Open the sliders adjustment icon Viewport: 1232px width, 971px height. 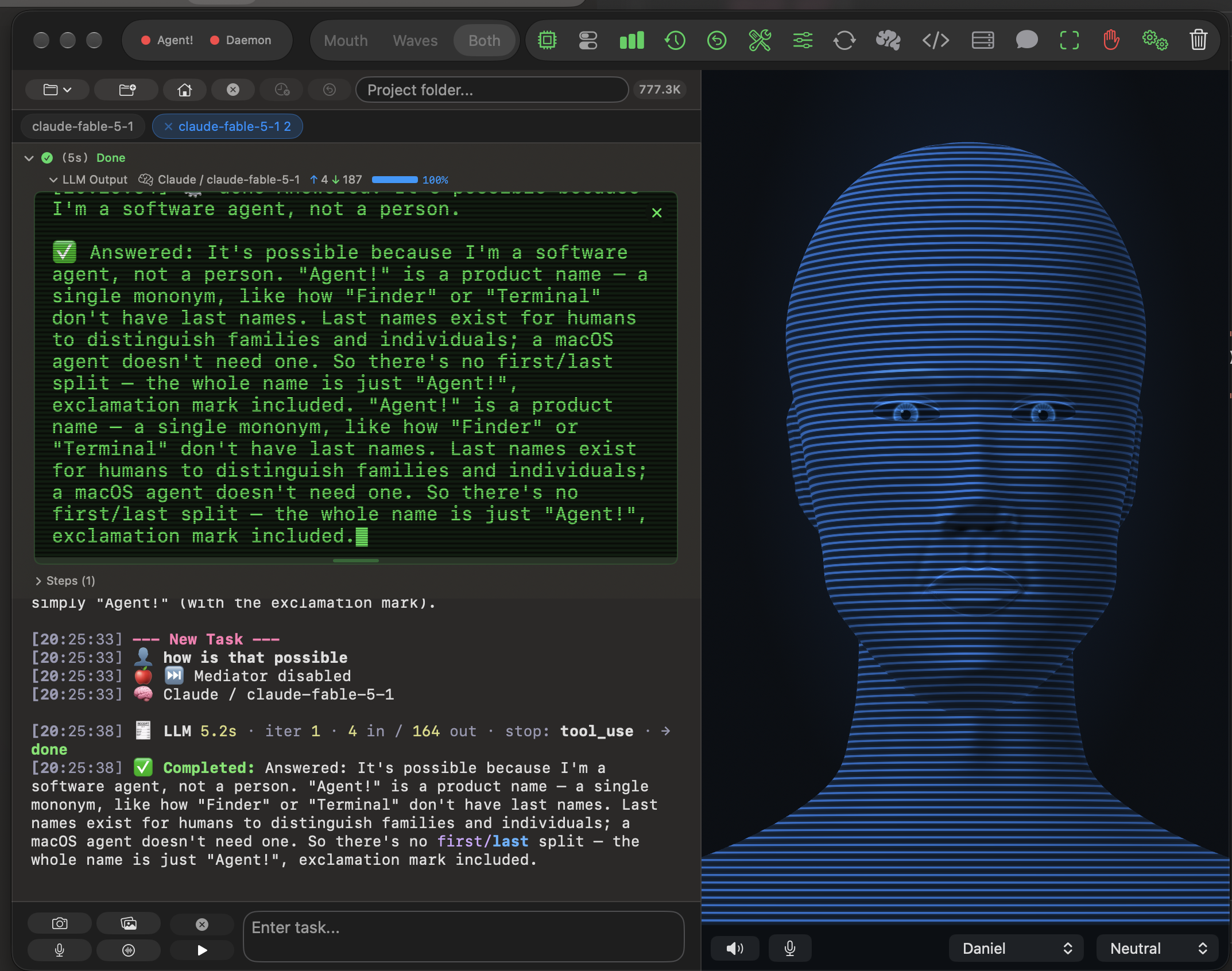tap(803, 40)
